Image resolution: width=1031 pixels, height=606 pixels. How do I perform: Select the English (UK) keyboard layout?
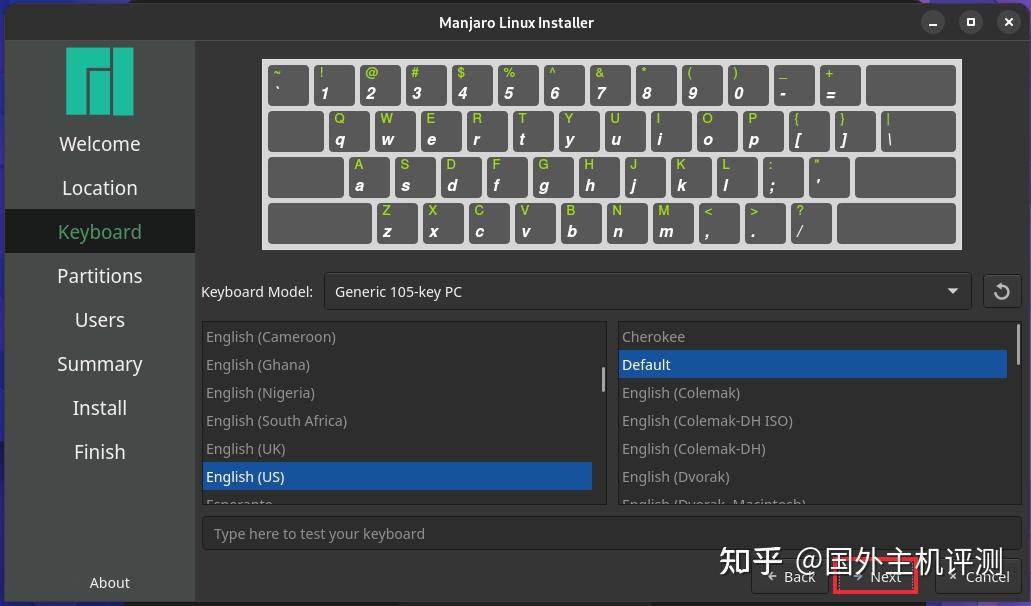point(245,448)
